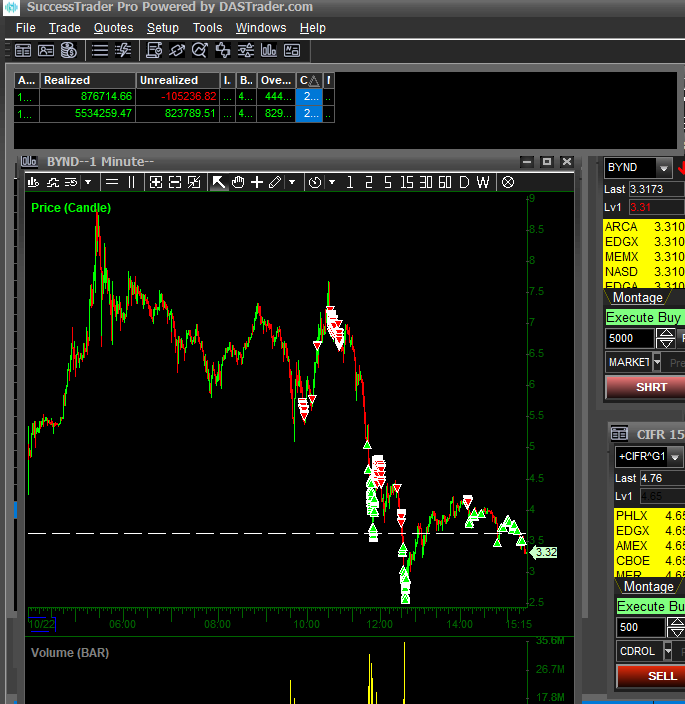The image size is (685, 704).
Task: Open the sliders with triangles icon
Action: coord(246,51)
